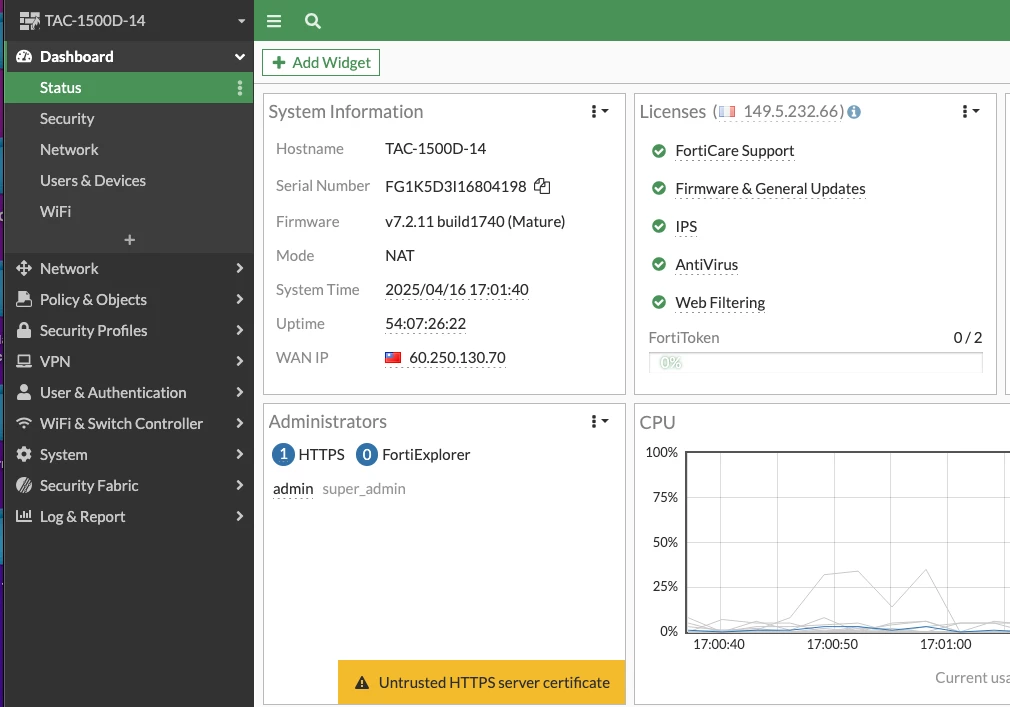Open Administrators widget options menu
The width and height of the screenshot is (1010, 707).
pos(600,421)
